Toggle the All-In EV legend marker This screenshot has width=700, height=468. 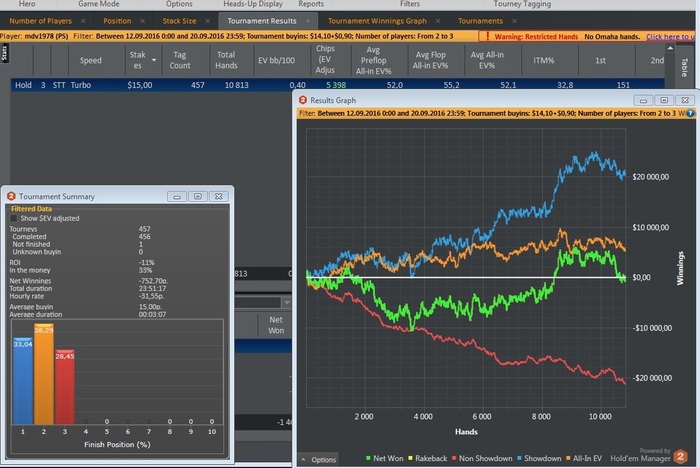pos(568,458)
